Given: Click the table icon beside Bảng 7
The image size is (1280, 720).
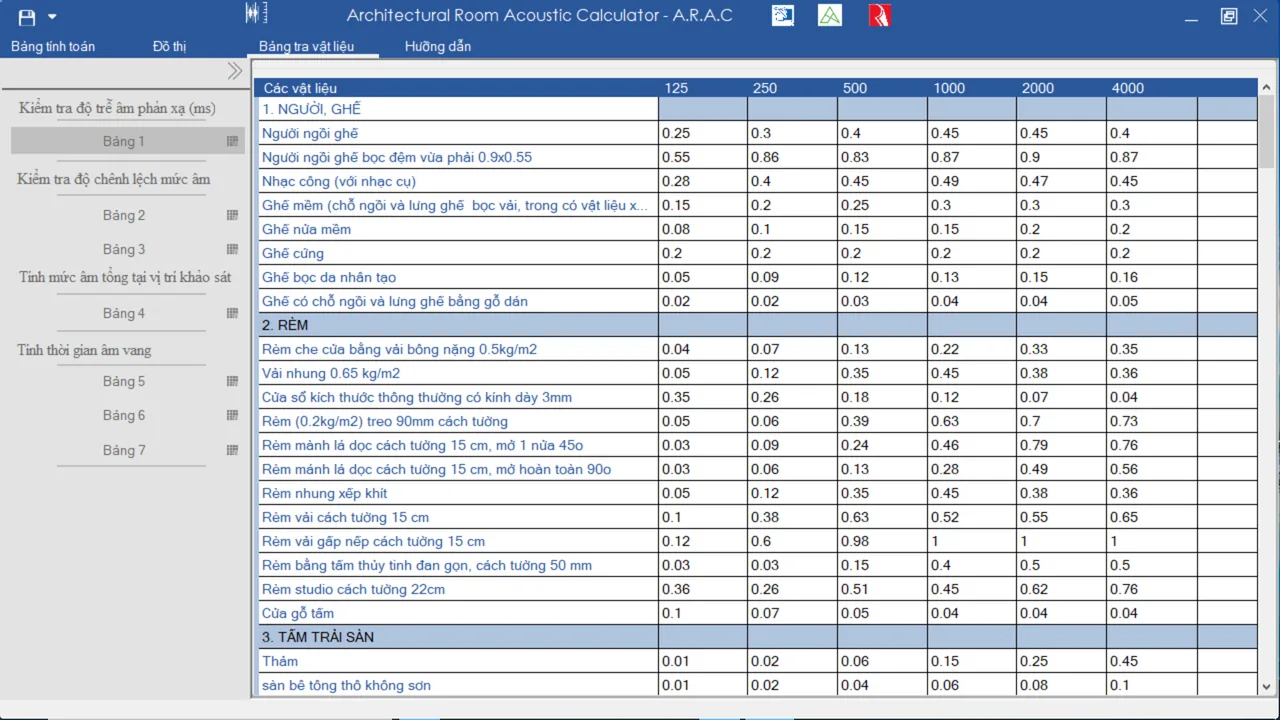Looking at the screenshot, I should 232,450.
